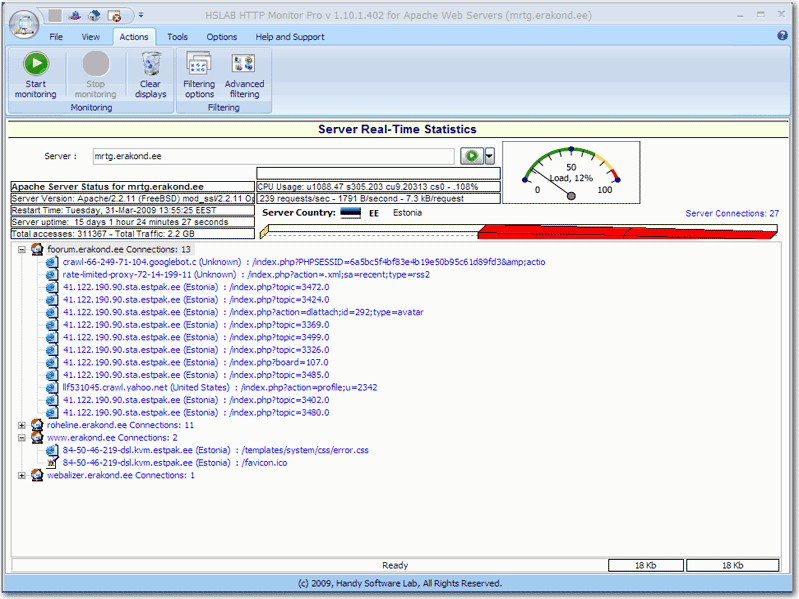Click the house quick access icon

(94, 16)
